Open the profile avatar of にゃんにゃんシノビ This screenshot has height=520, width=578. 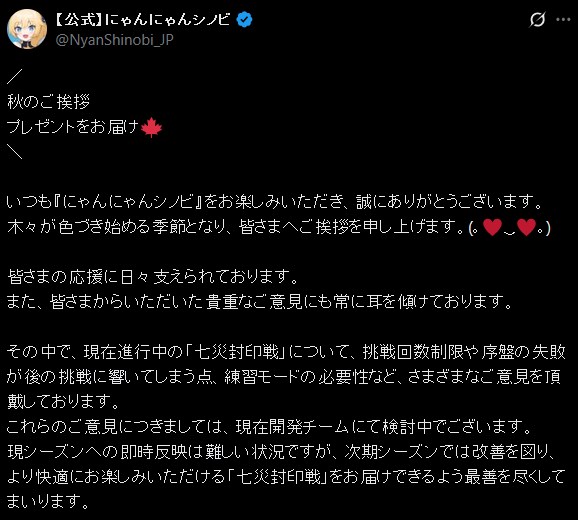tap(27, 29)
